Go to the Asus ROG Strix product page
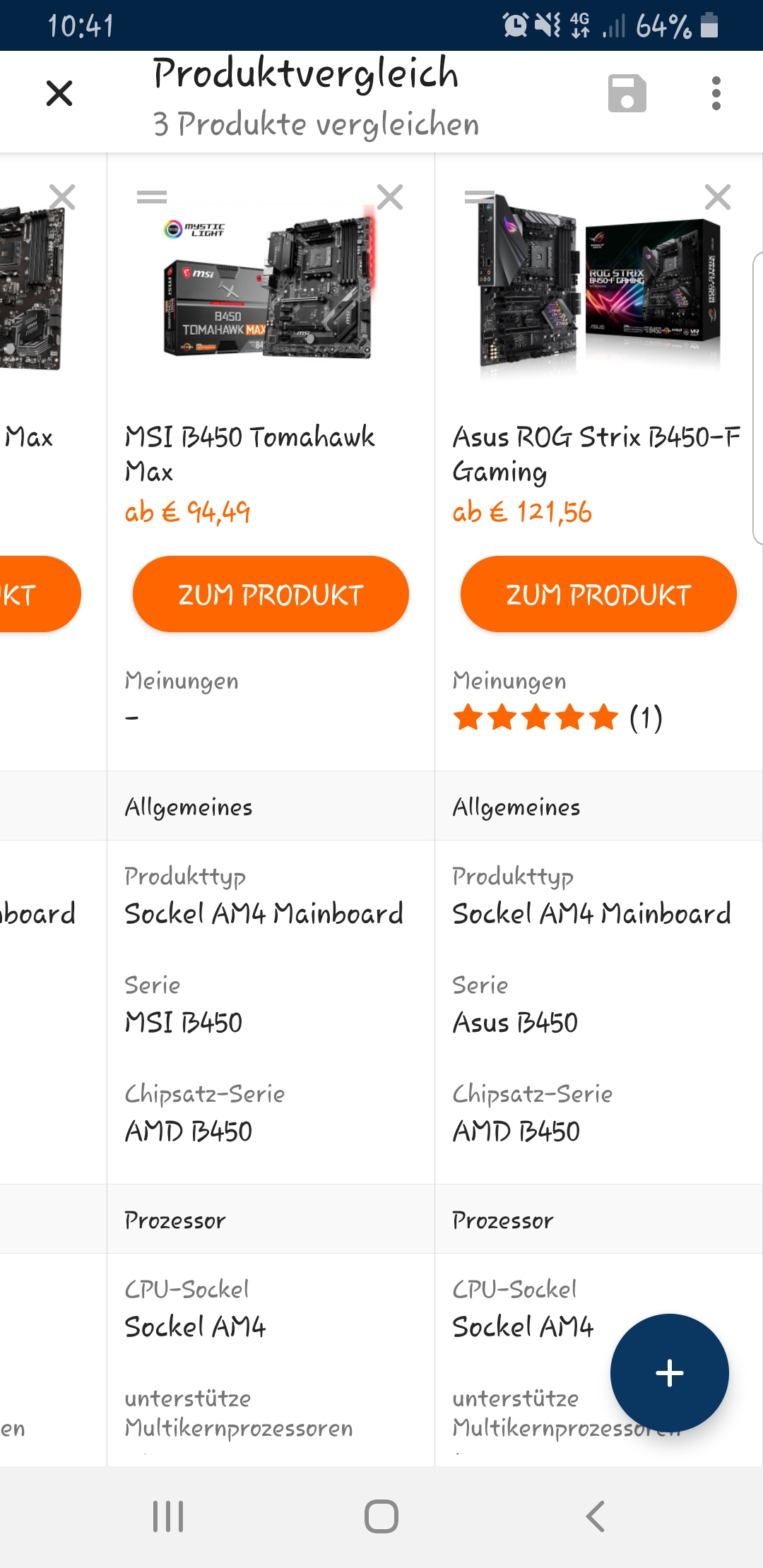 point(598,594)
